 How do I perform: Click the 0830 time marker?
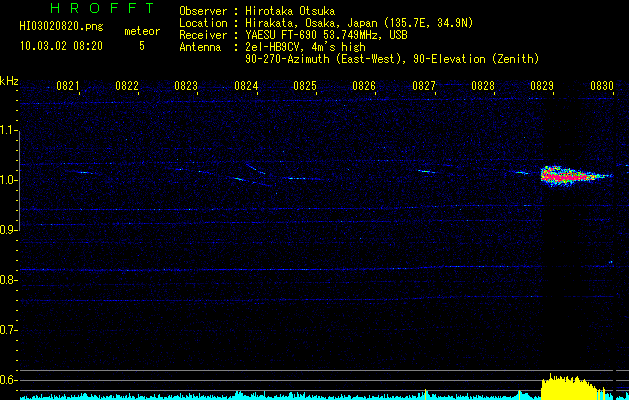pyautogui.click(x=602, y=86)
